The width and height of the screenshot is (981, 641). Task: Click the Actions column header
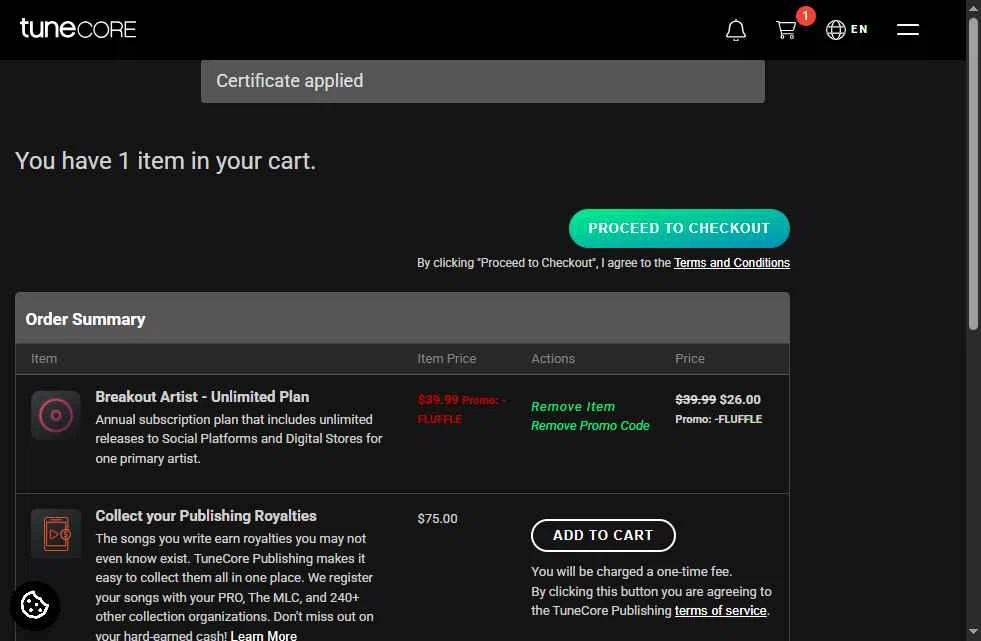553,359
